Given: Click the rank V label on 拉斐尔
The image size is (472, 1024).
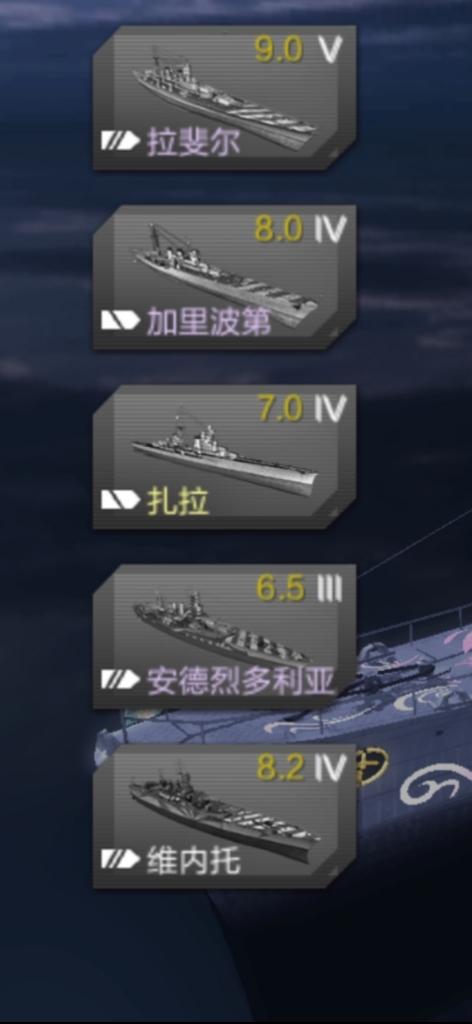Looking at the screenshot, I should (330, 50).
